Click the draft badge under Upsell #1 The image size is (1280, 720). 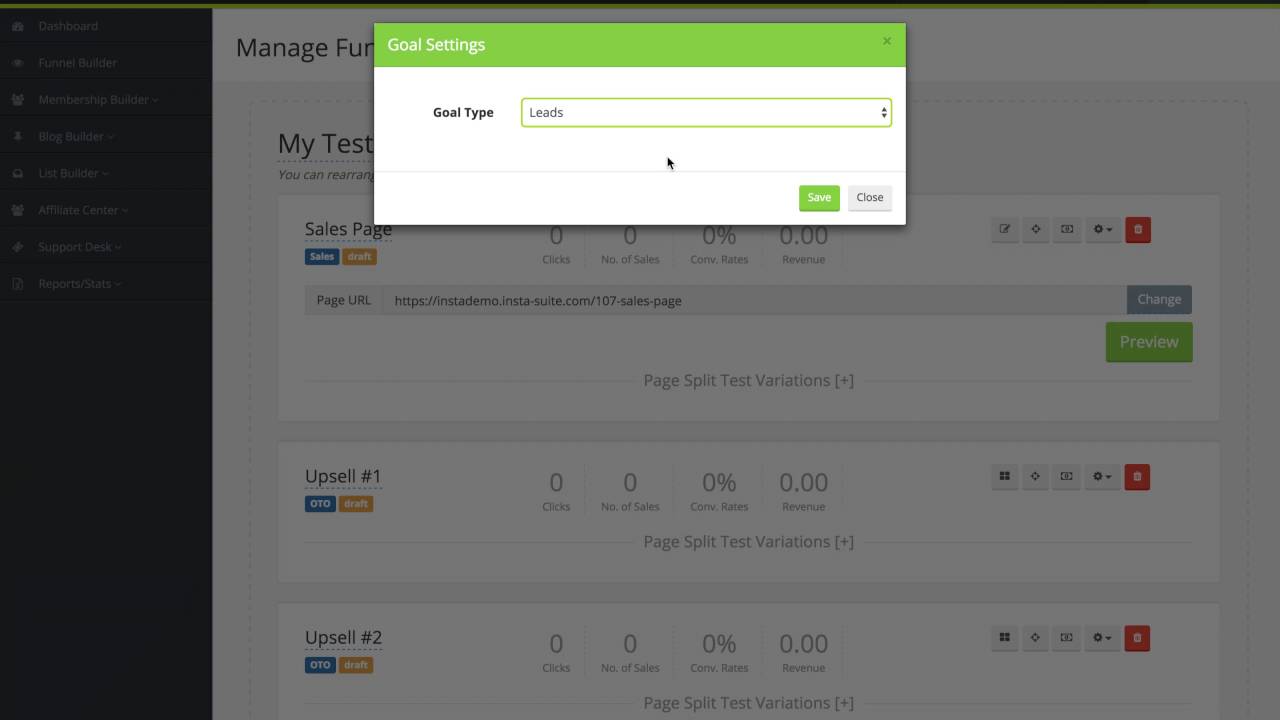356,504
